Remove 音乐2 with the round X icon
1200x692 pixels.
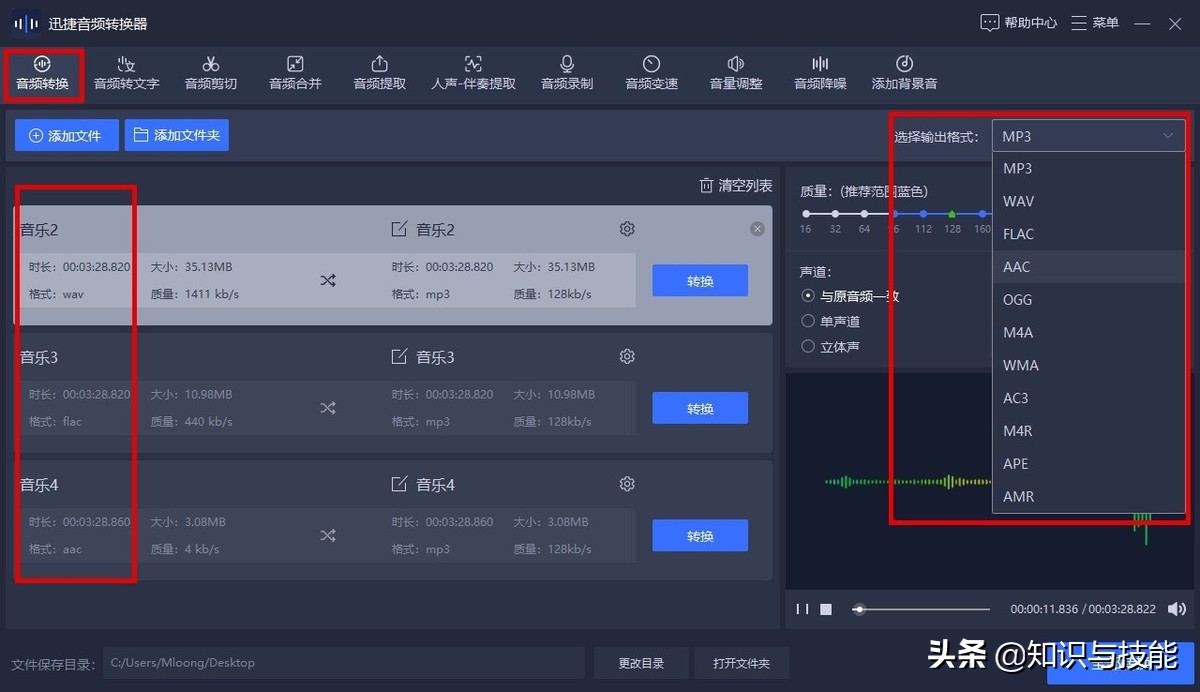[757, 229]
